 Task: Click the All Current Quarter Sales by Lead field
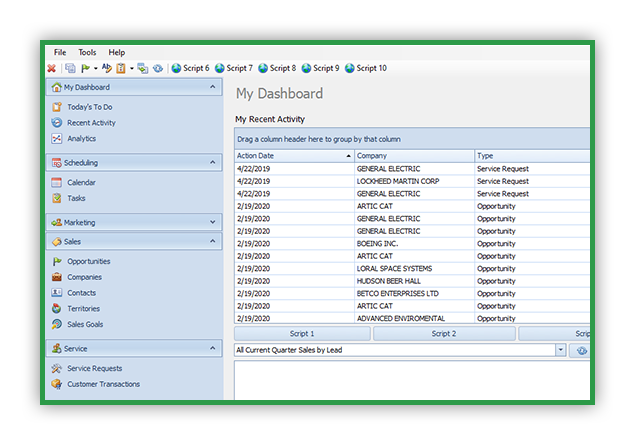[395, 350]
